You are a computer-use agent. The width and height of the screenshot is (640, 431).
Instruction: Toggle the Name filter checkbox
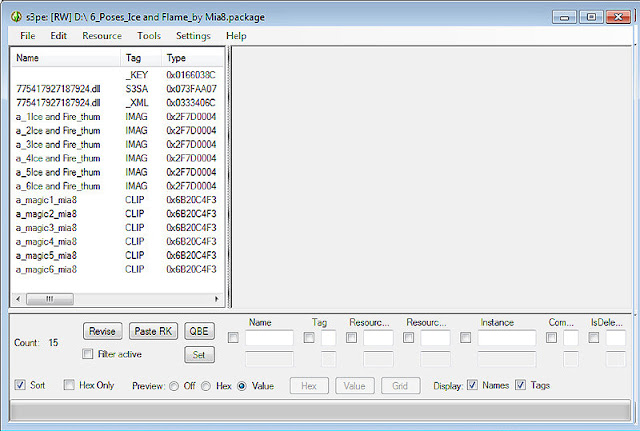(233, 338)
